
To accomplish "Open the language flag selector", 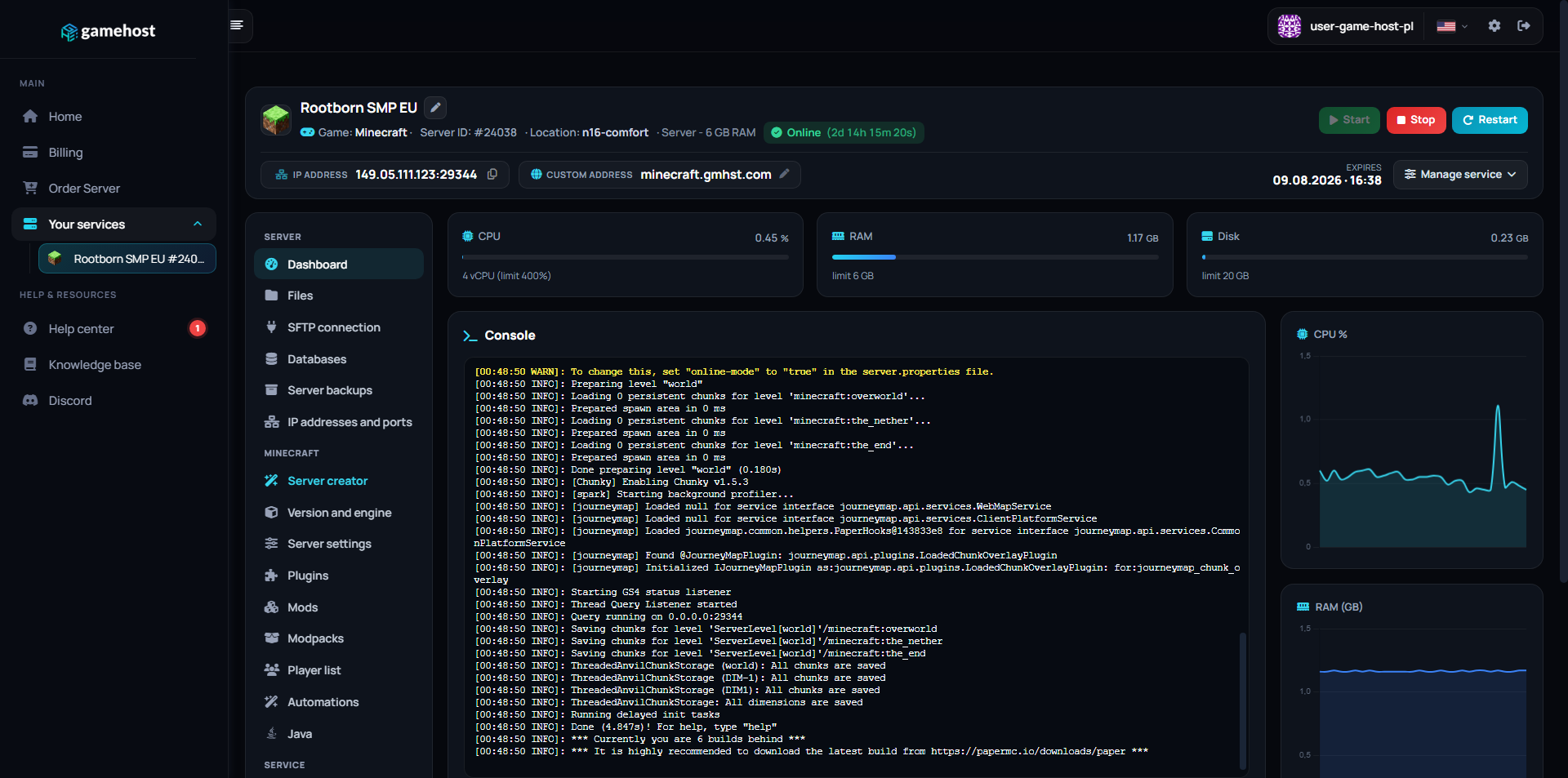I will coord(1452,26).
